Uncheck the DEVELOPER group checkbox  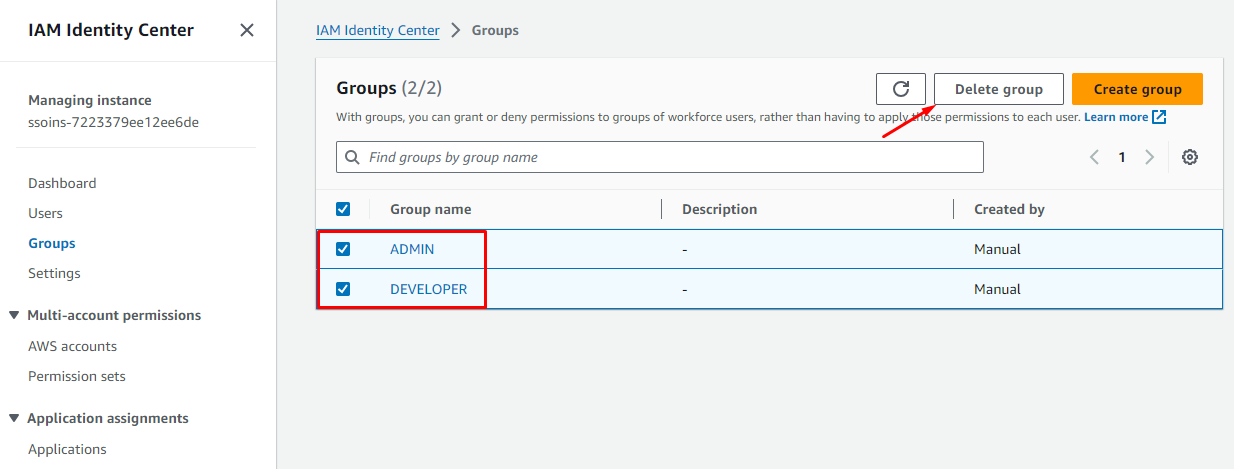[343, 289]
